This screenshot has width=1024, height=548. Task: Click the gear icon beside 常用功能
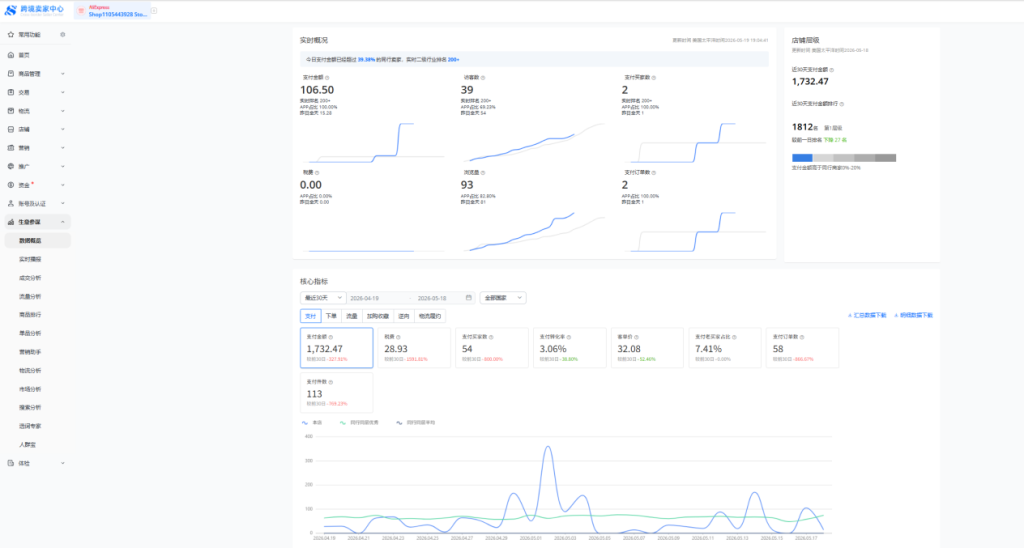(x=63, y=35)
